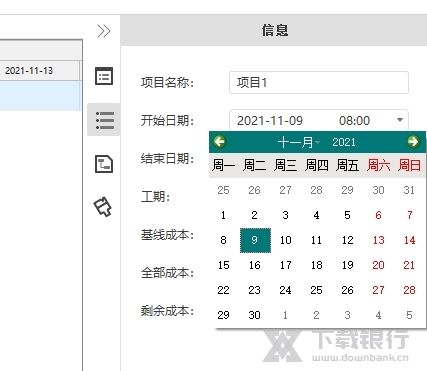The height and width of the screenshot is (371, 427).
Task: Click the 周六 weekday header
Action: pyautogui.click(x=379, y=165)
